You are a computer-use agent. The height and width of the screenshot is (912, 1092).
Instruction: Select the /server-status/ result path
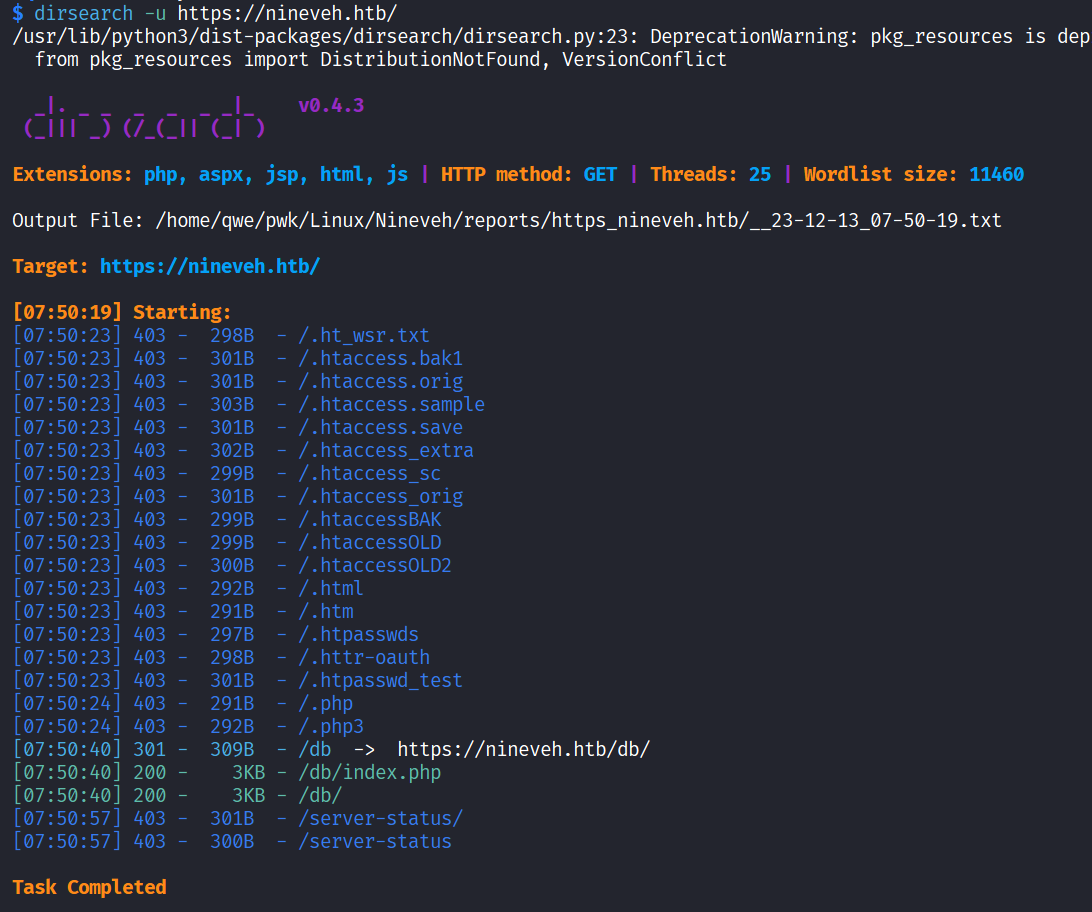[380, 818]
